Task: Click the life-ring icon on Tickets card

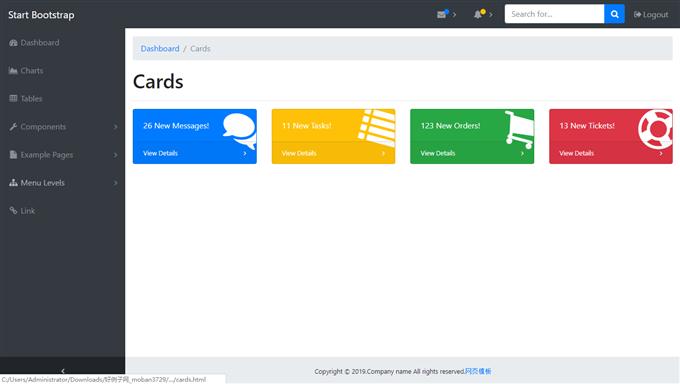Action: pyautogui.click(x=655, y=129)
